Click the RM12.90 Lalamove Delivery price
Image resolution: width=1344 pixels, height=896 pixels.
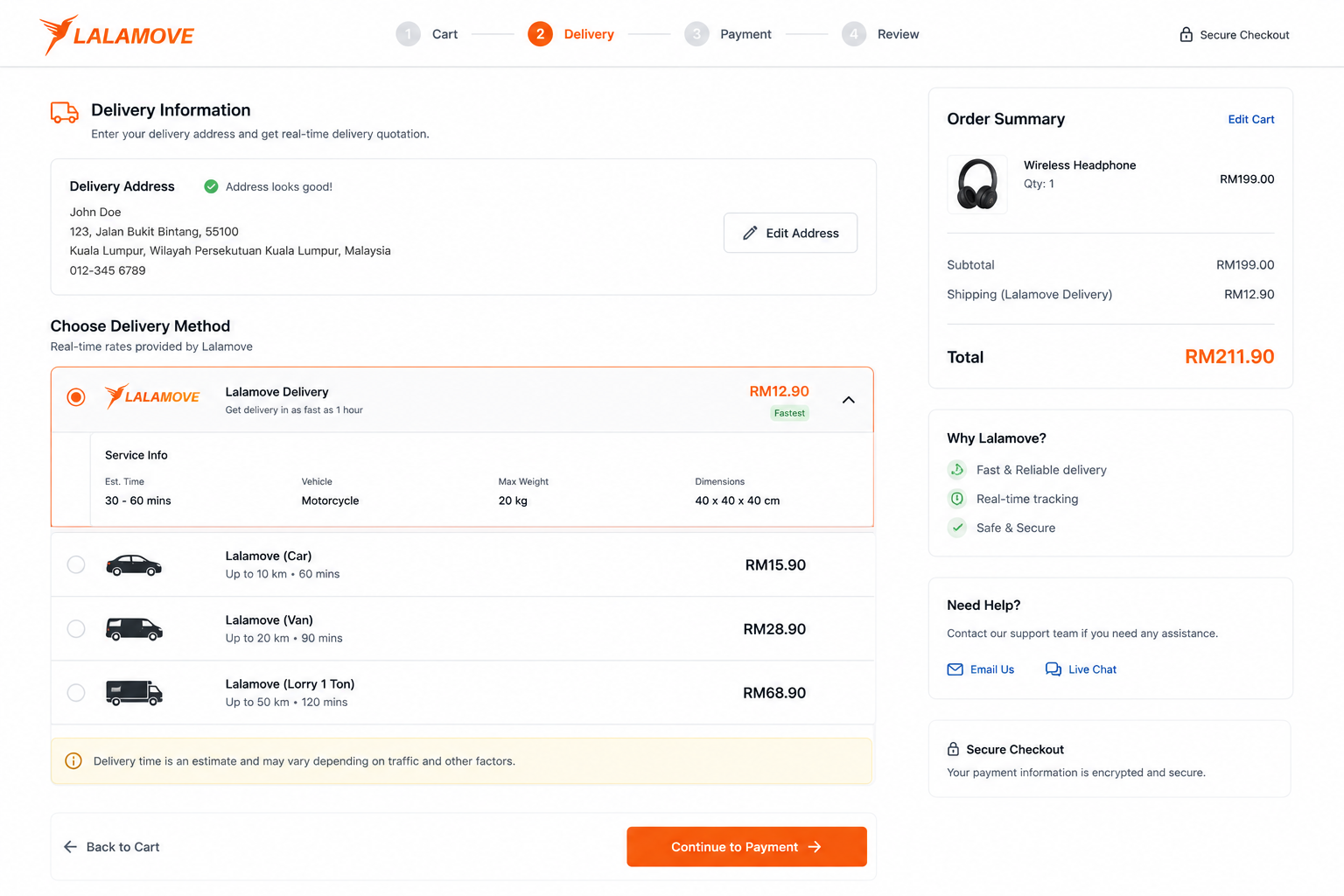(779, 391)
